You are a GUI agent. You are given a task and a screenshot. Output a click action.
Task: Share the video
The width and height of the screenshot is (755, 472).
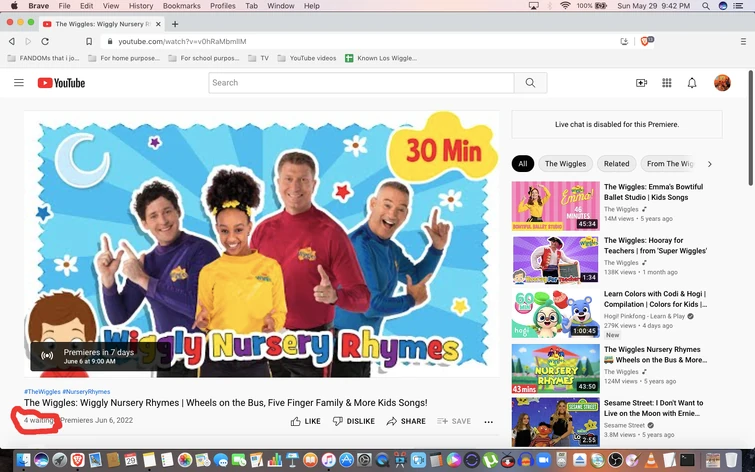[x=406, y=421]
